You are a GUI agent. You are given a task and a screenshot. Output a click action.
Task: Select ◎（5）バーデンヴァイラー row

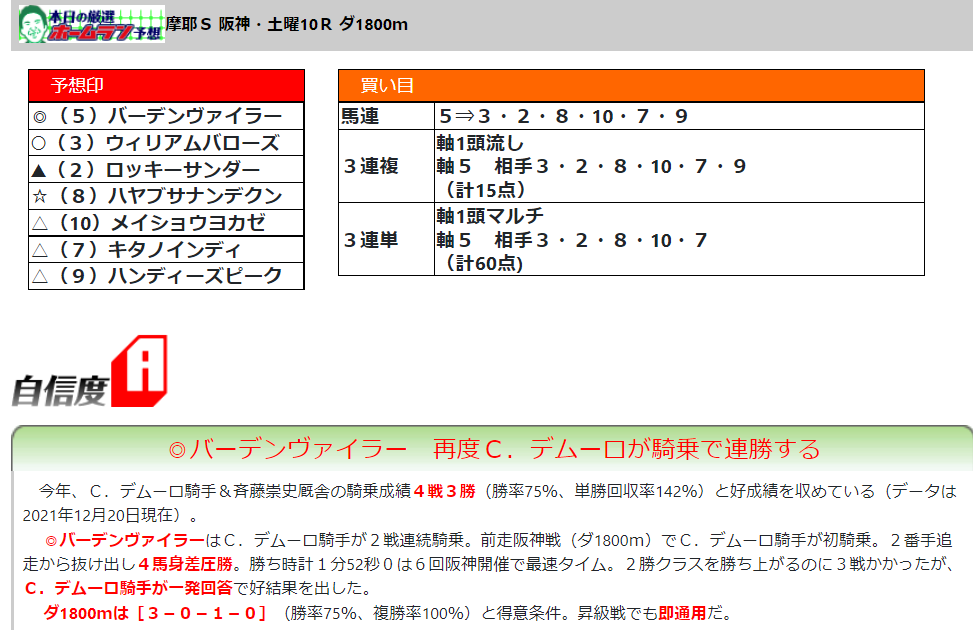click(166, 116)
